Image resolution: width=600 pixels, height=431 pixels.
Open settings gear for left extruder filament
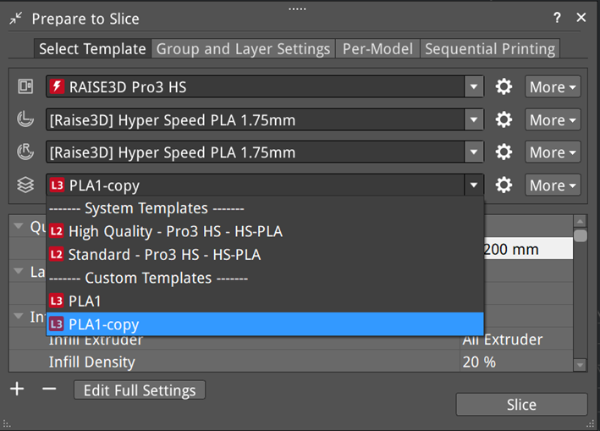click(x=504, y=120)
